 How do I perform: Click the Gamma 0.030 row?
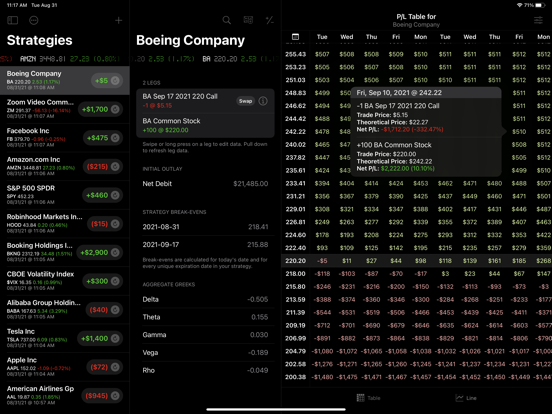coord(205,335)
